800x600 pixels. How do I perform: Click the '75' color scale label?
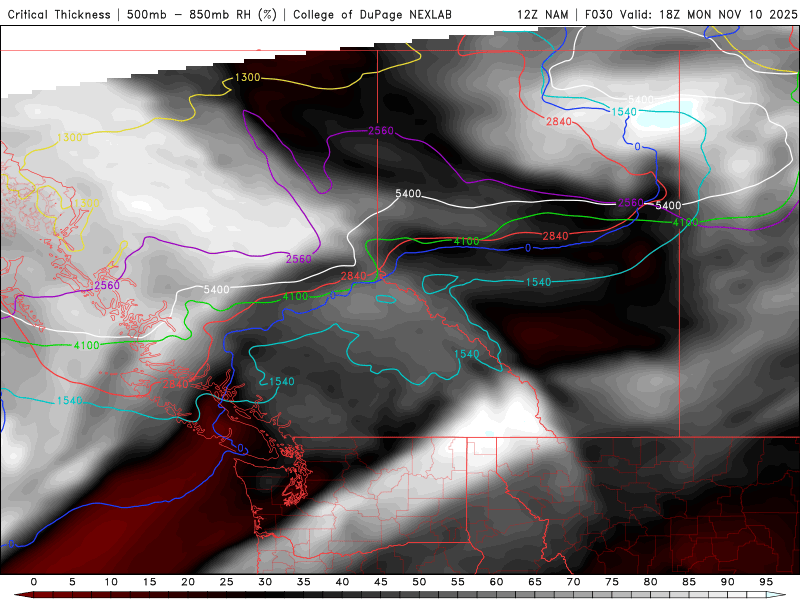pos(612,582)
